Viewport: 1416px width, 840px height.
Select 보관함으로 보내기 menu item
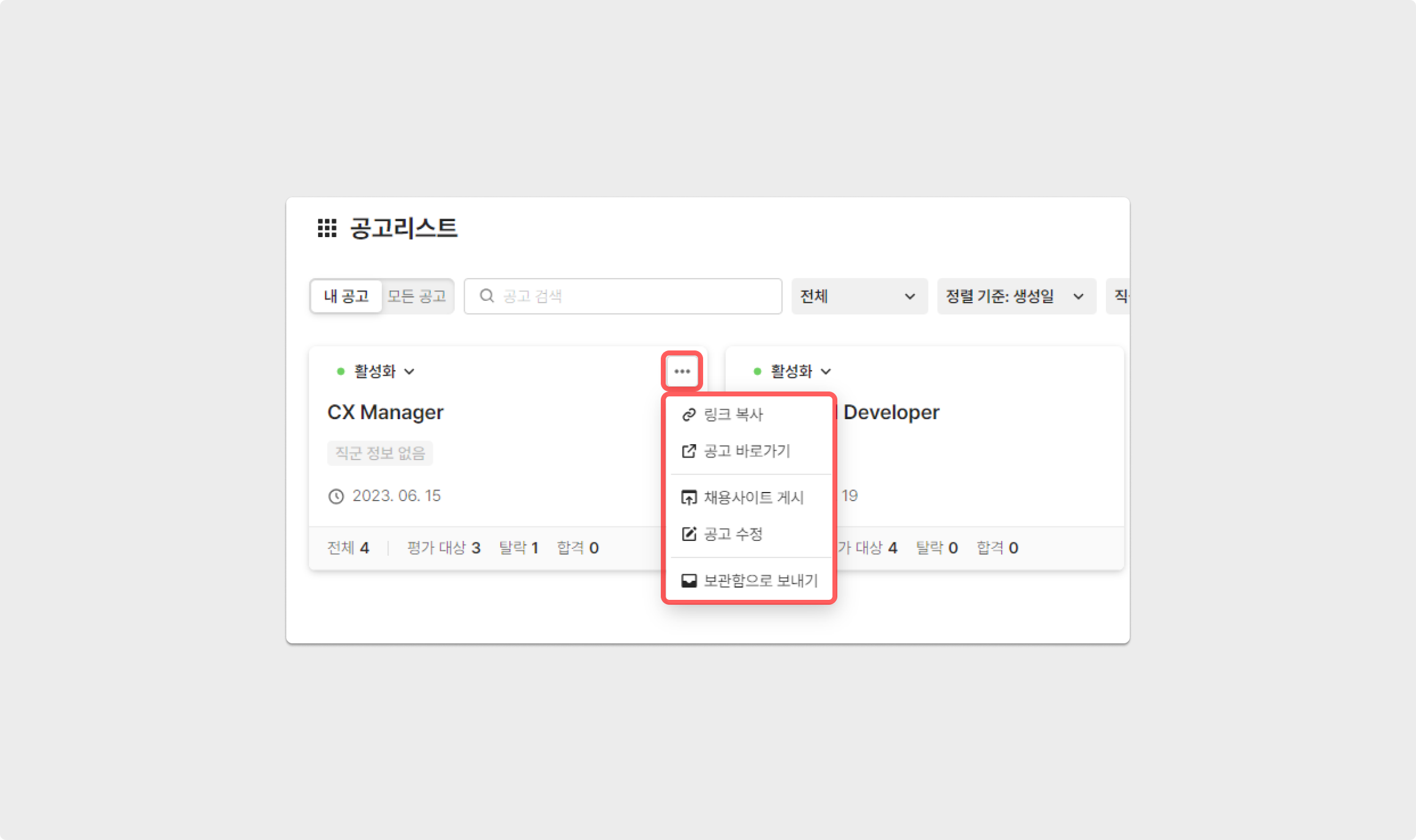pyautogui.click(x=760, y=581)
